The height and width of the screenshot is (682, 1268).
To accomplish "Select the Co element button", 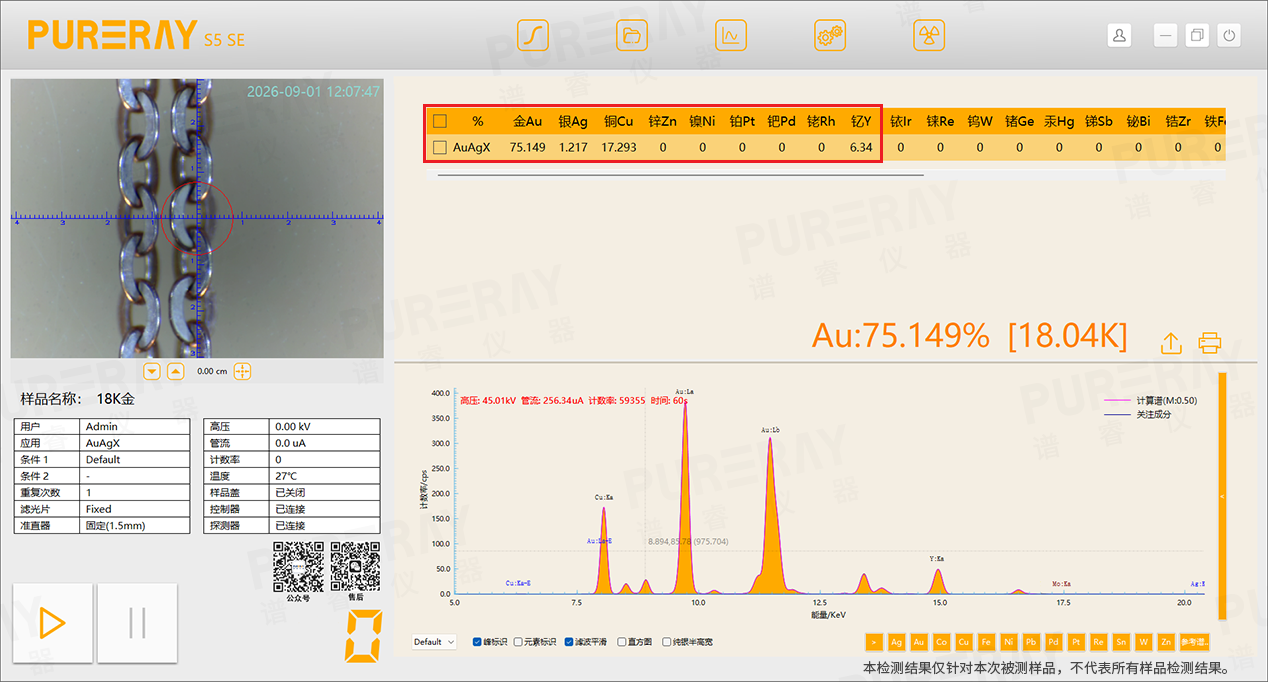I will point(942,642).
